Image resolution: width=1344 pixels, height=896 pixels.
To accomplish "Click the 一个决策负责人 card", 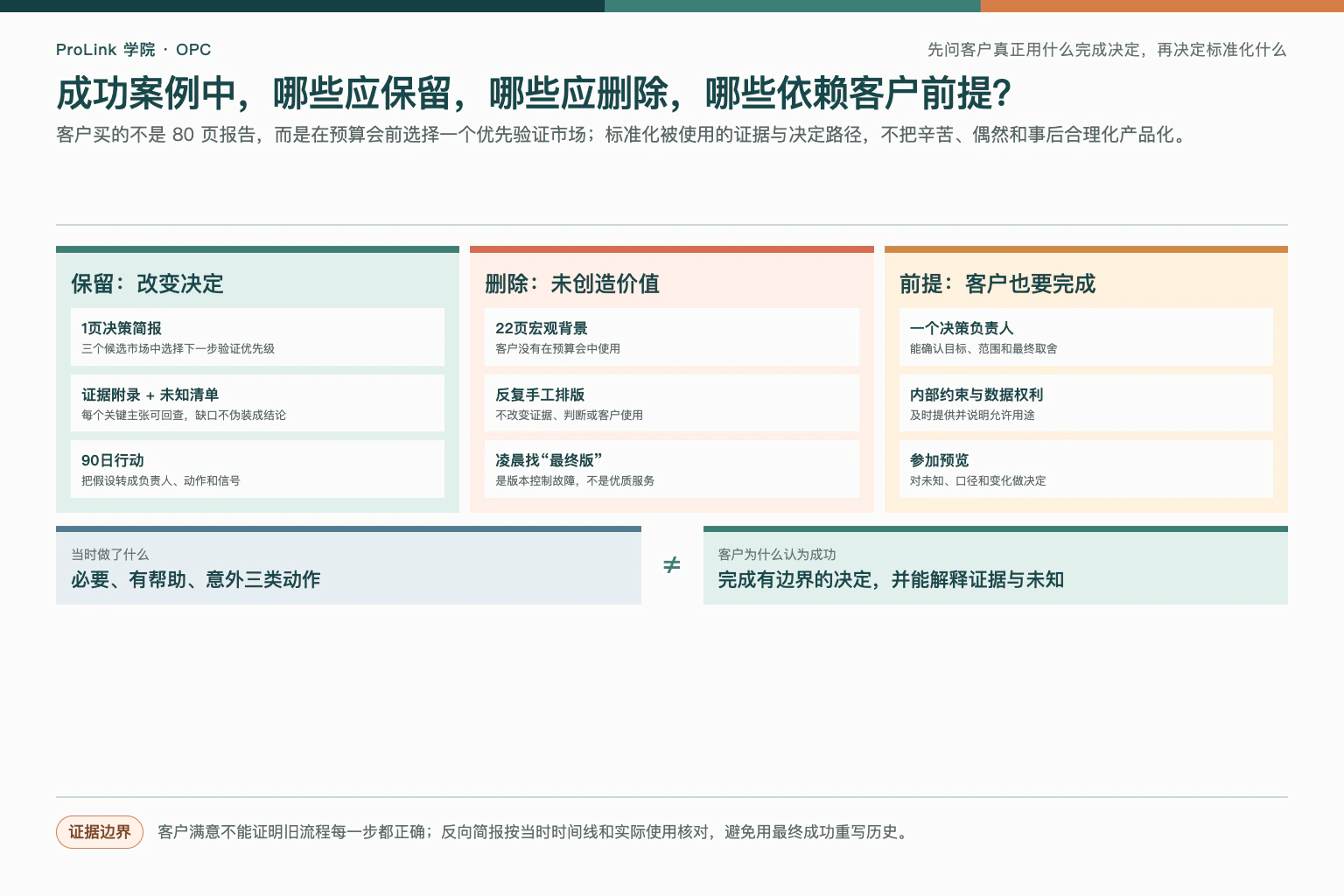I will click(1086, 337).
